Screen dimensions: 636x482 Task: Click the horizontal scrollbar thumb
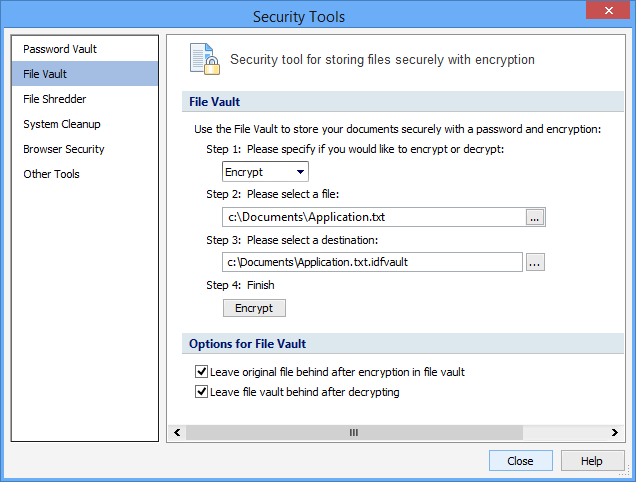(353, 433)
